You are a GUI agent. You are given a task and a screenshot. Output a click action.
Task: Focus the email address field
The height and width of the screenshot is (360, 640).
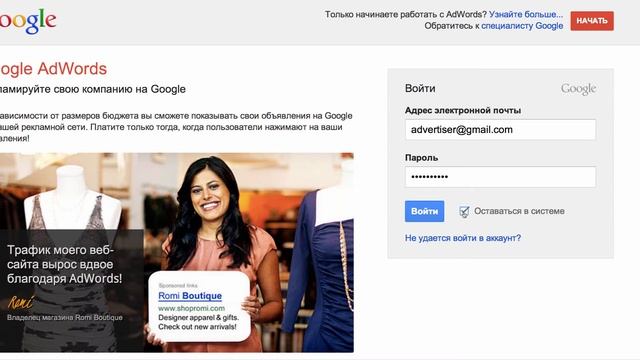(x=500, y=130)
